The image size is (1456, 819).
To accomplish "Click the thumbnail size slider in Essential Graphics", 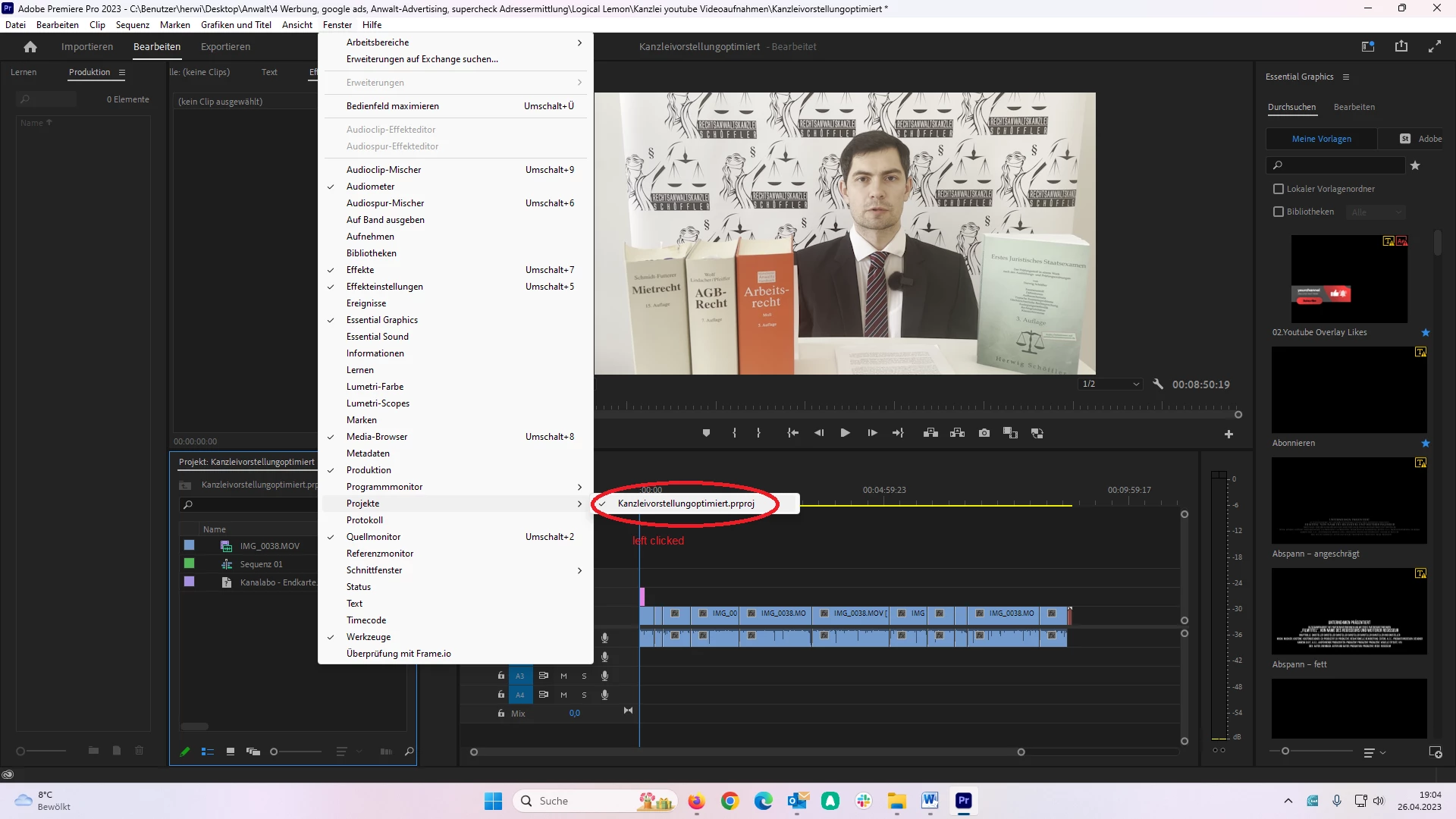I will [1285, 752].
